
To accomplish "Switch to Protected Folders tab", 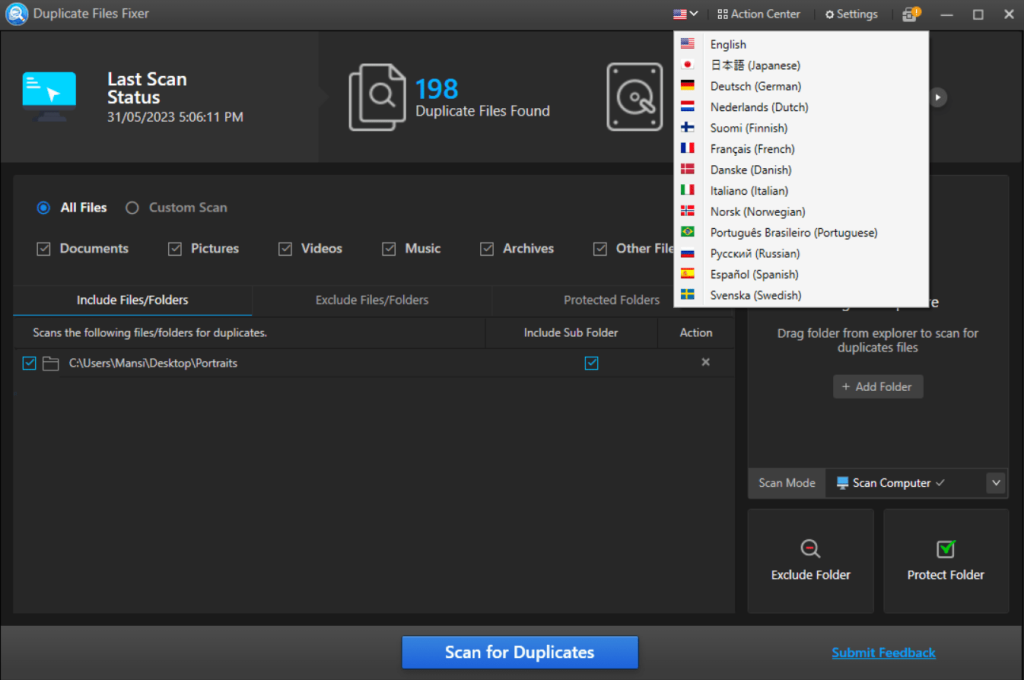I will coord(611,300).
